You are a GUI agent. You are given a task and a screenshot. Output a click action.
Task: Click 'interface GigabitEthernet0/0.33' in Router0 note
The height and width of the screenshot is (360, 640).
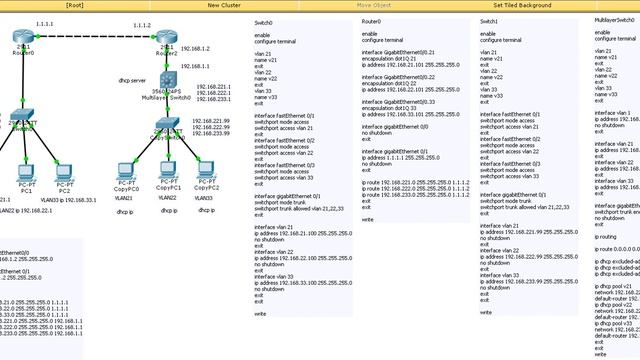pos(398,102)
